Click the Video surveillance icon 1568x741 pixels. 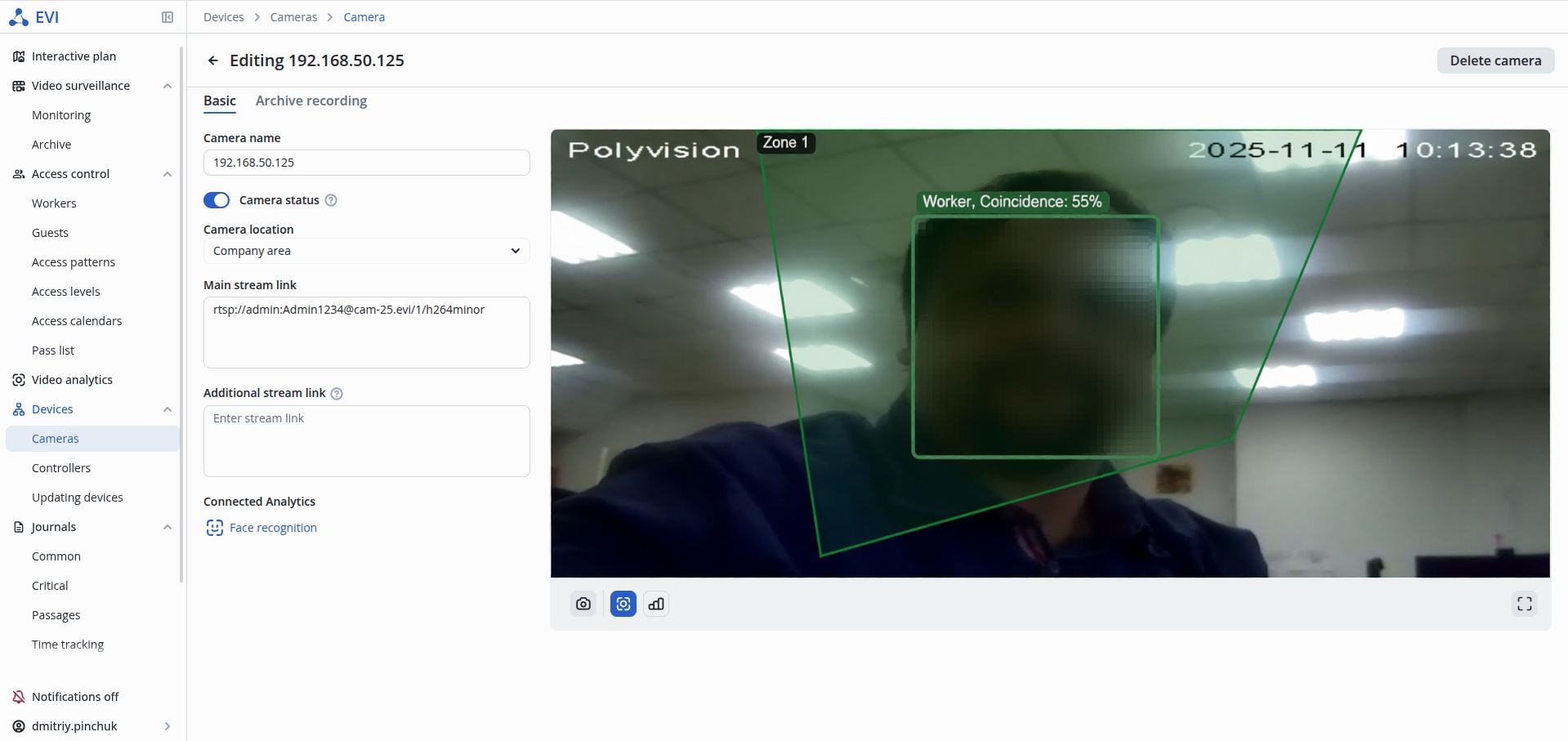coord(19,86)
